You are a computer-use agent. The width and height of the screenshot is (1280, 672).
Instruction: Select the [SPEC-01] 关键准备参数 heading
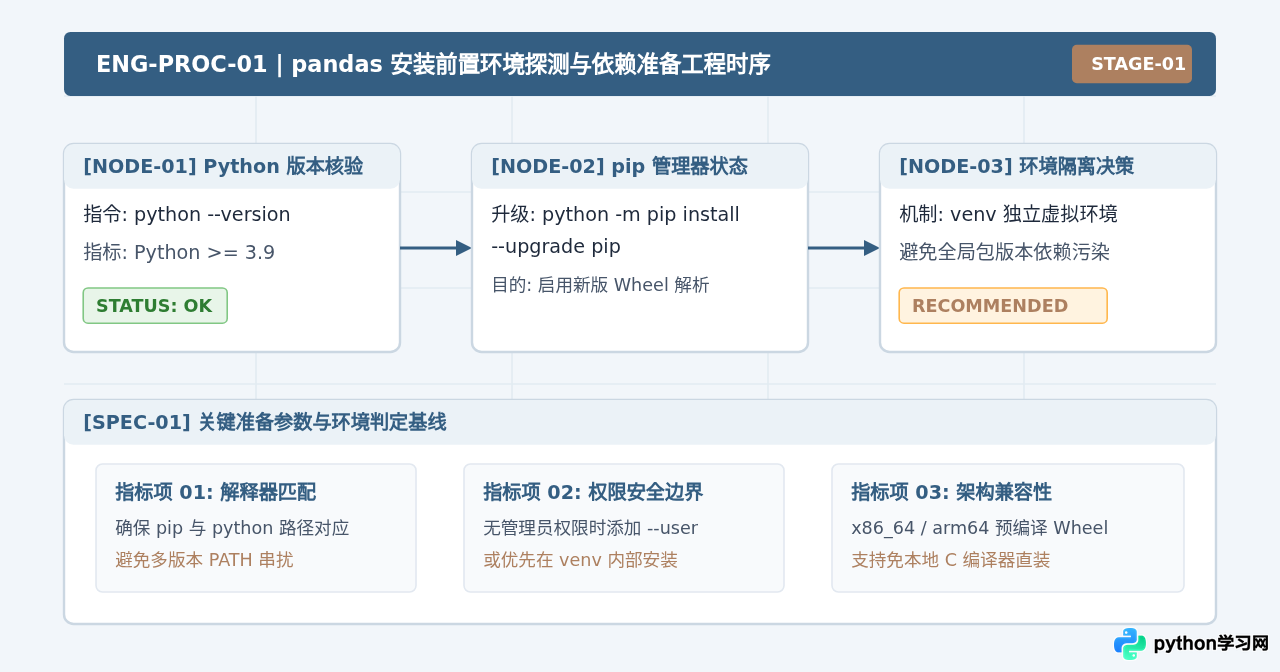pos(265,422)
